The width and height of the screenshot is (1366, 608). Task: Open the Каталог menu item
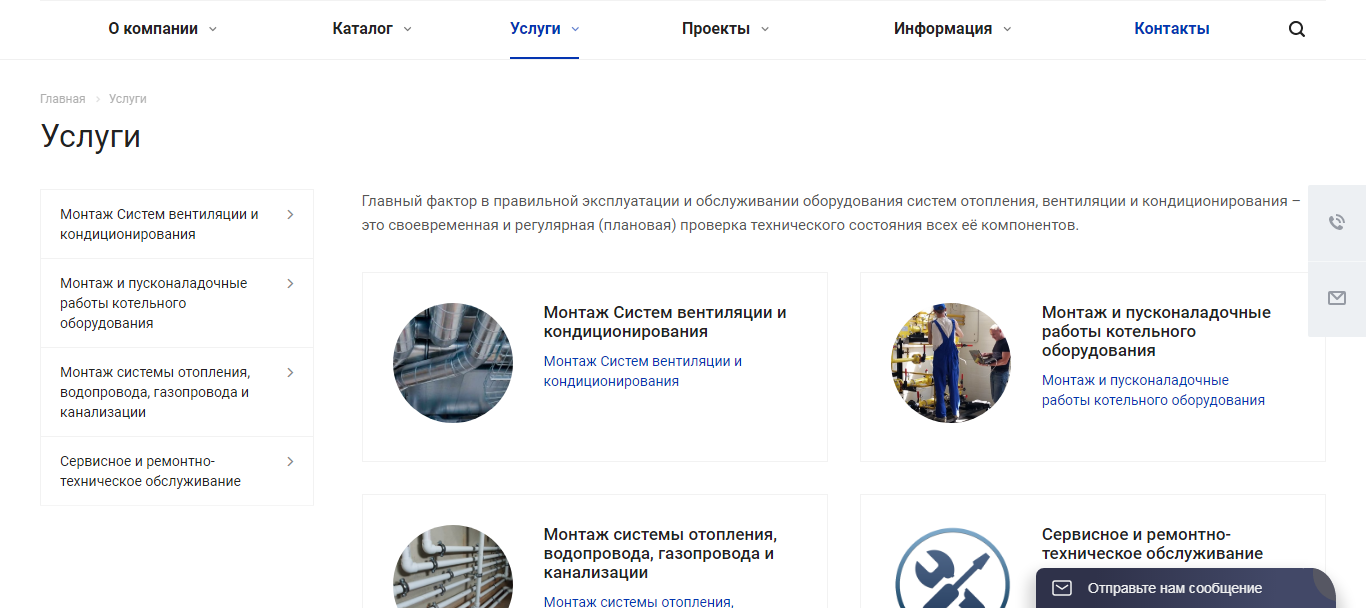pos(363,29)
